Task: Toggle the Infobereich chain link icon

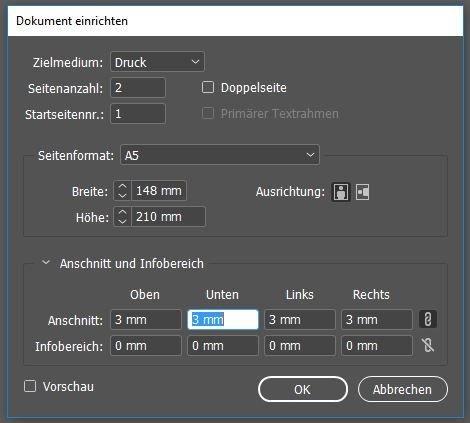Action: [x=428, y=345]
